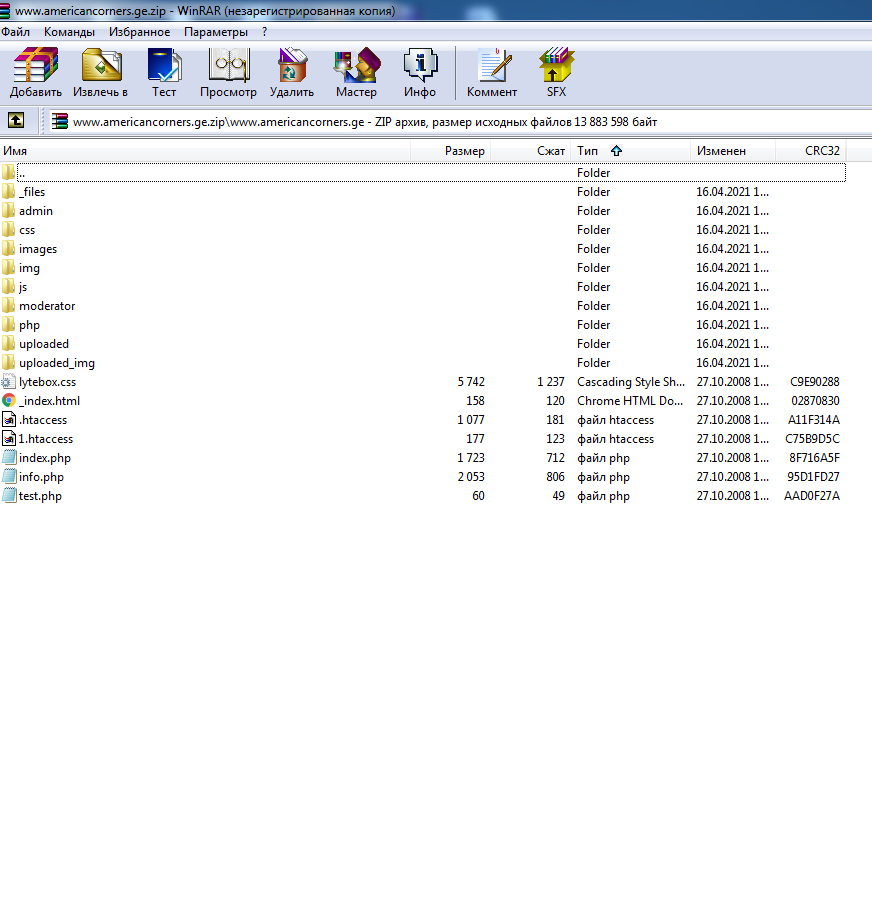
Task: Run the Тест (Test) archive tool
Action: [x=164, y=72]
